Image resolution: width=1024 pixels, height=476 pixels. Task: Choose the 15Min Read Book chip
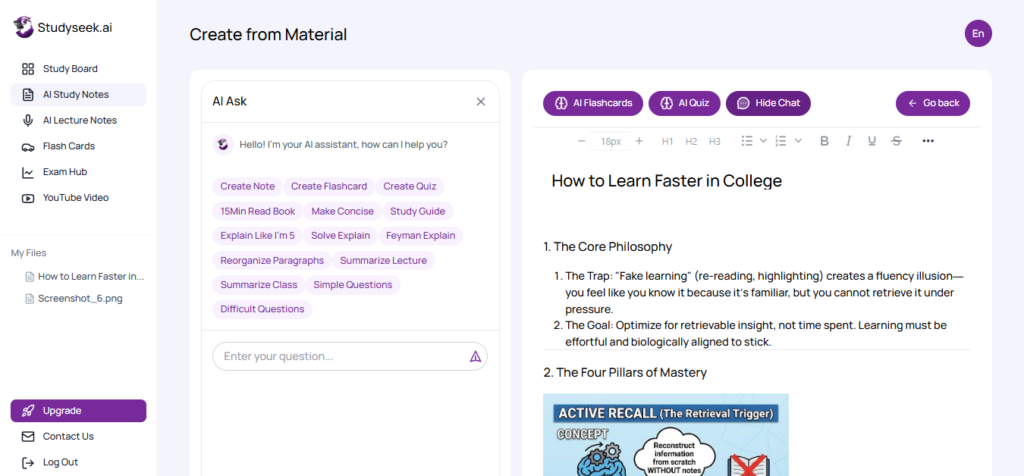(258, 211)
